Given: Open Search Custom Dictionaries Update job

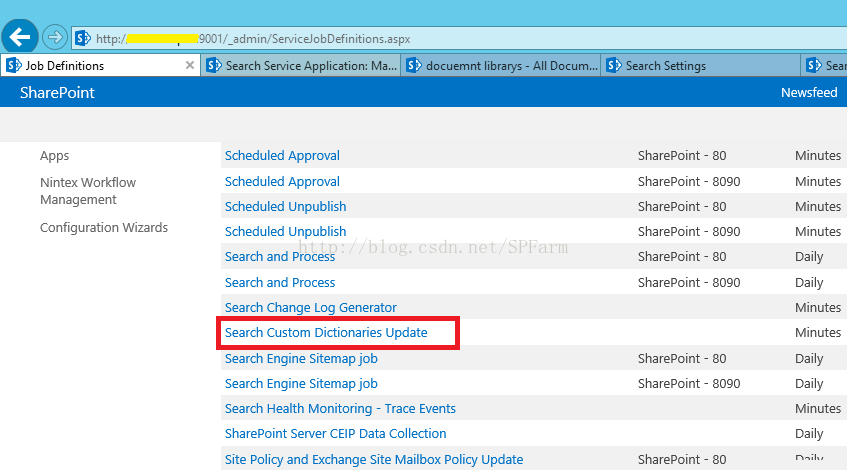Looking at the screenshot, I should pyautogui.click(x=326, y=333).
